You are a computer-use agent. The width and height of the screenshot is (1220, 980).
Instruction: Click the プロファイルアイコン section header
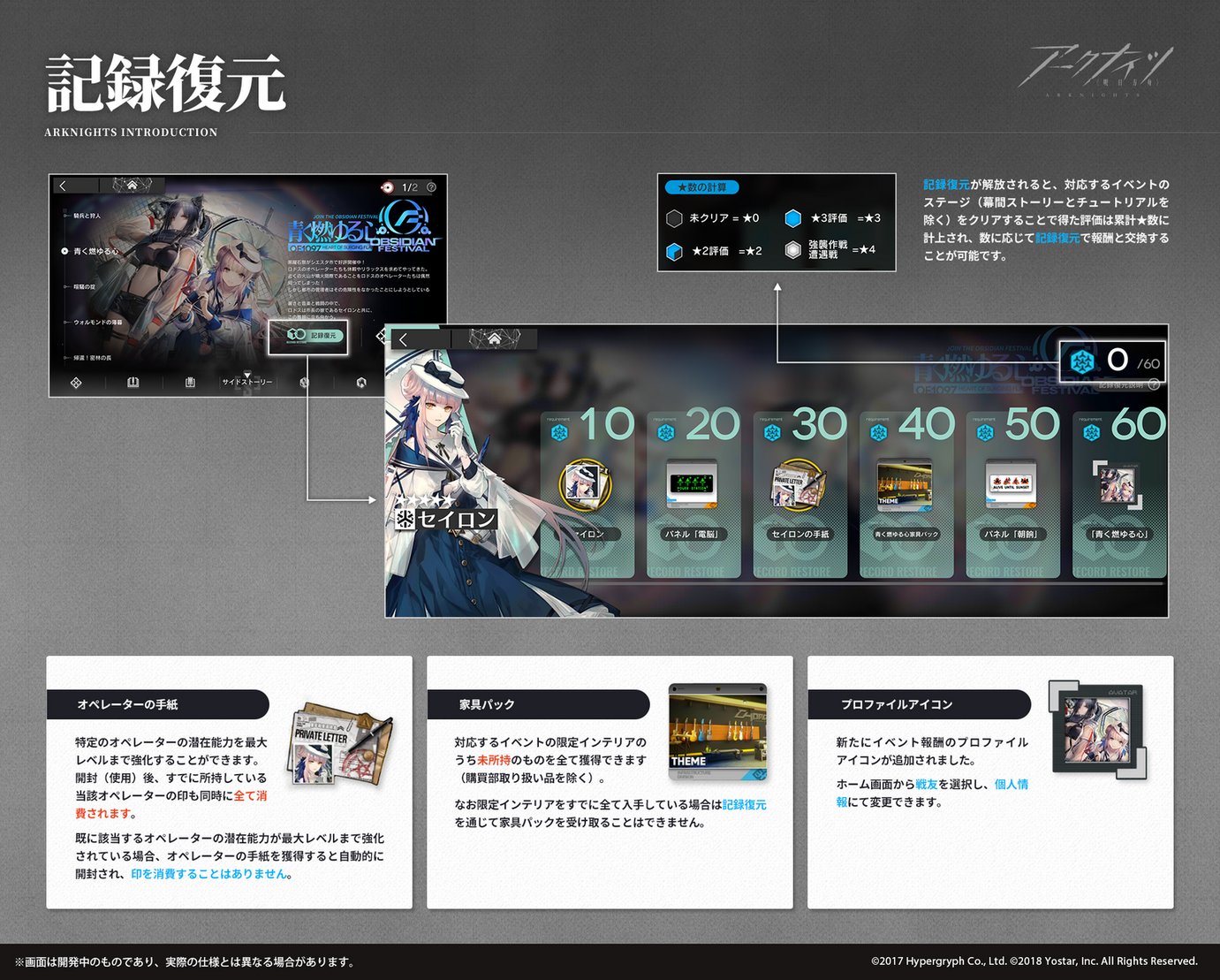pyautogui.click(x=919, y=704)
